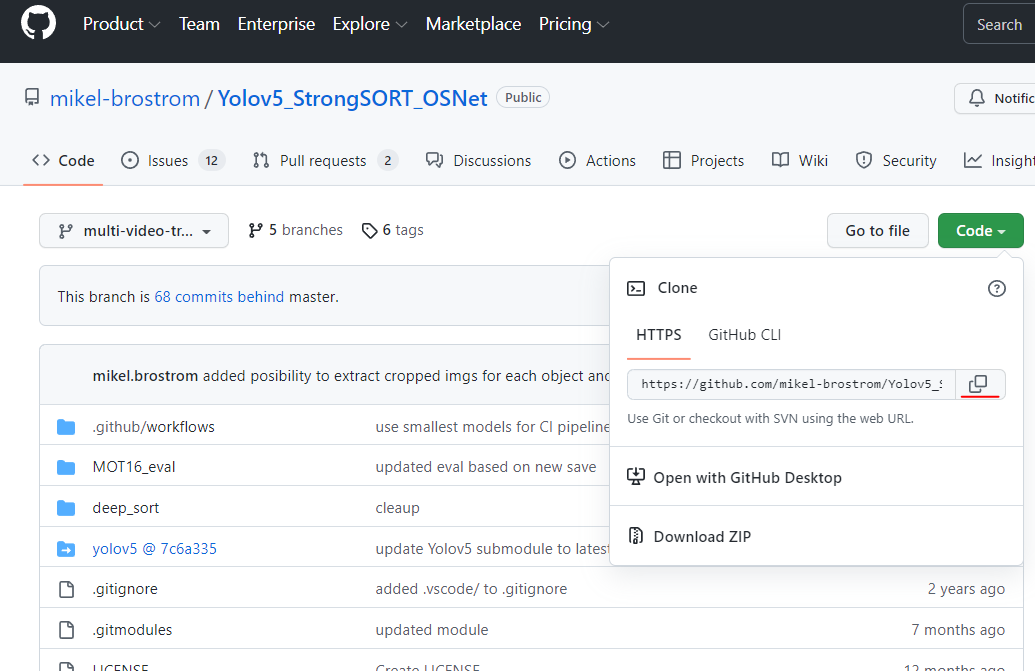
Task: Click the clone URL text field
Action: click(791, 384)
